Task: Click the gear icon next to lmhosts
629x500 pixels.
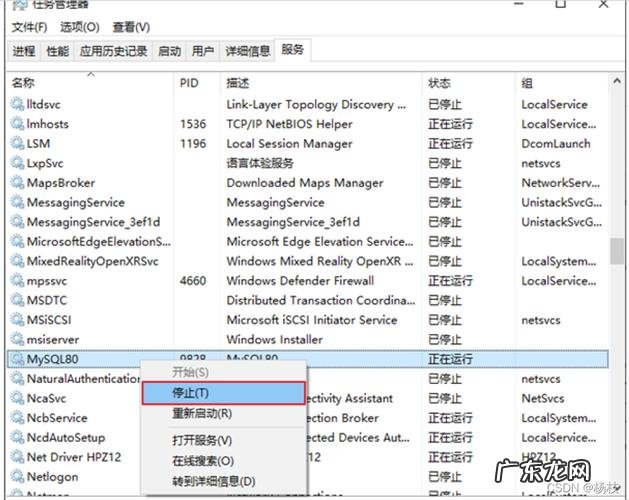Action: click(17, 124)
